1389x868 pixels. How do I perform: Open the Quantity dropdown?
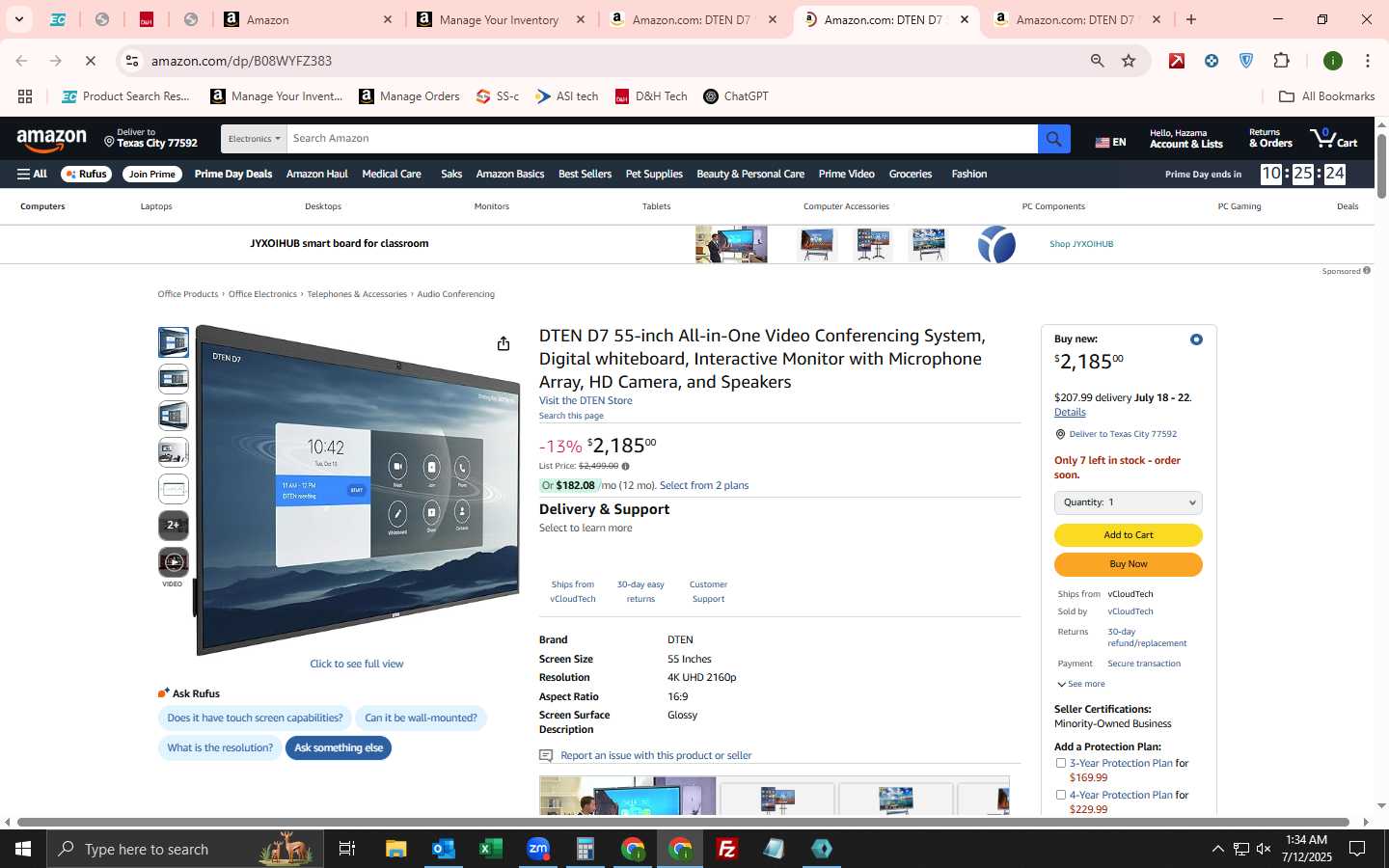(1129, 502)
